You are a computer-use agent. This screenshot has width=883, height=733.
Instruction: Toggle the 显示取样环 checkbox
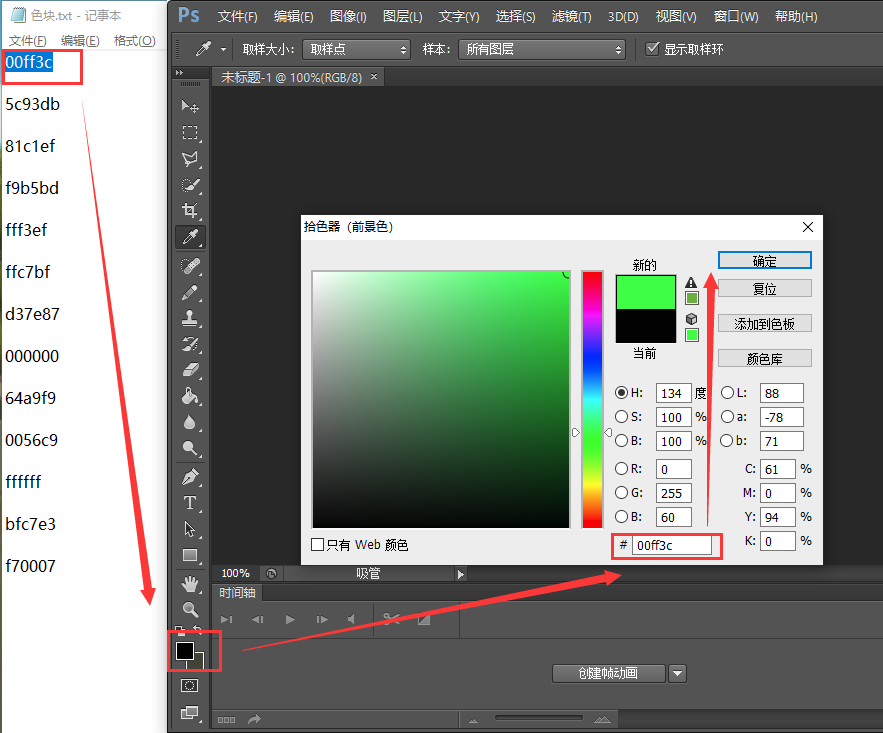pyautogui.click(x=652, y=49)
